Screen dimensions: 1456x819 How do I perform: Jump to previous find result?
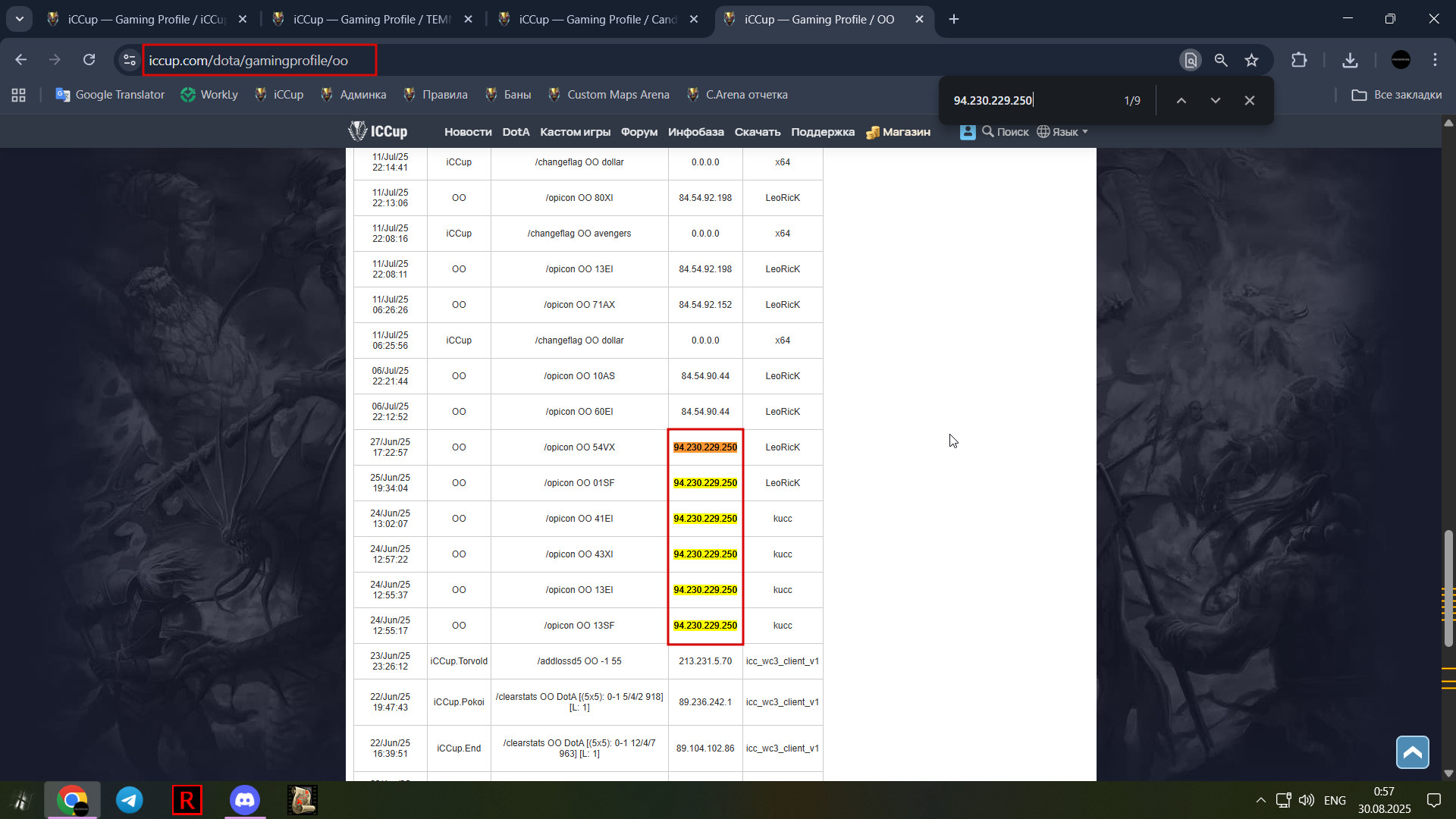tap(1181, 100)
